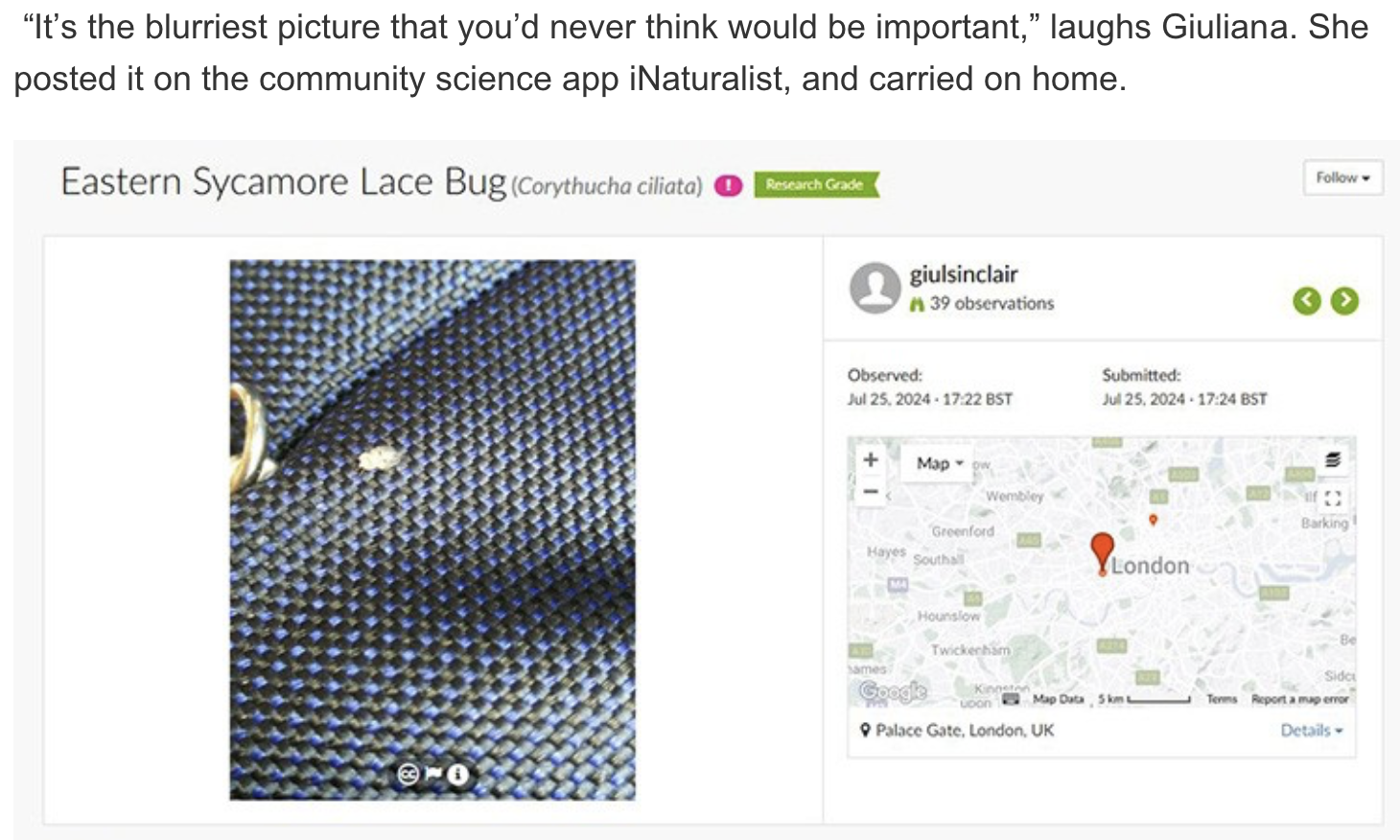Go to next observation green arrow
Image resolution: width=1400 pixels, height=840 pixels.
pos(1344,301)
